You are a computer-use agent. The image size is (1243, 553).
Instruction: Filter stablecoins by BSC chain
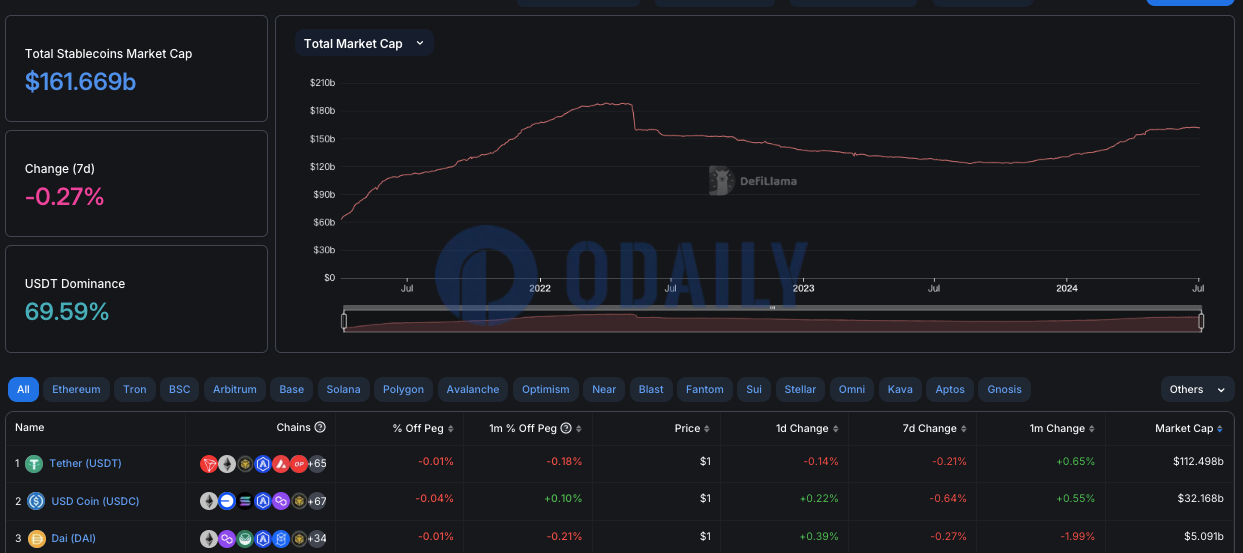click(179, 389)
